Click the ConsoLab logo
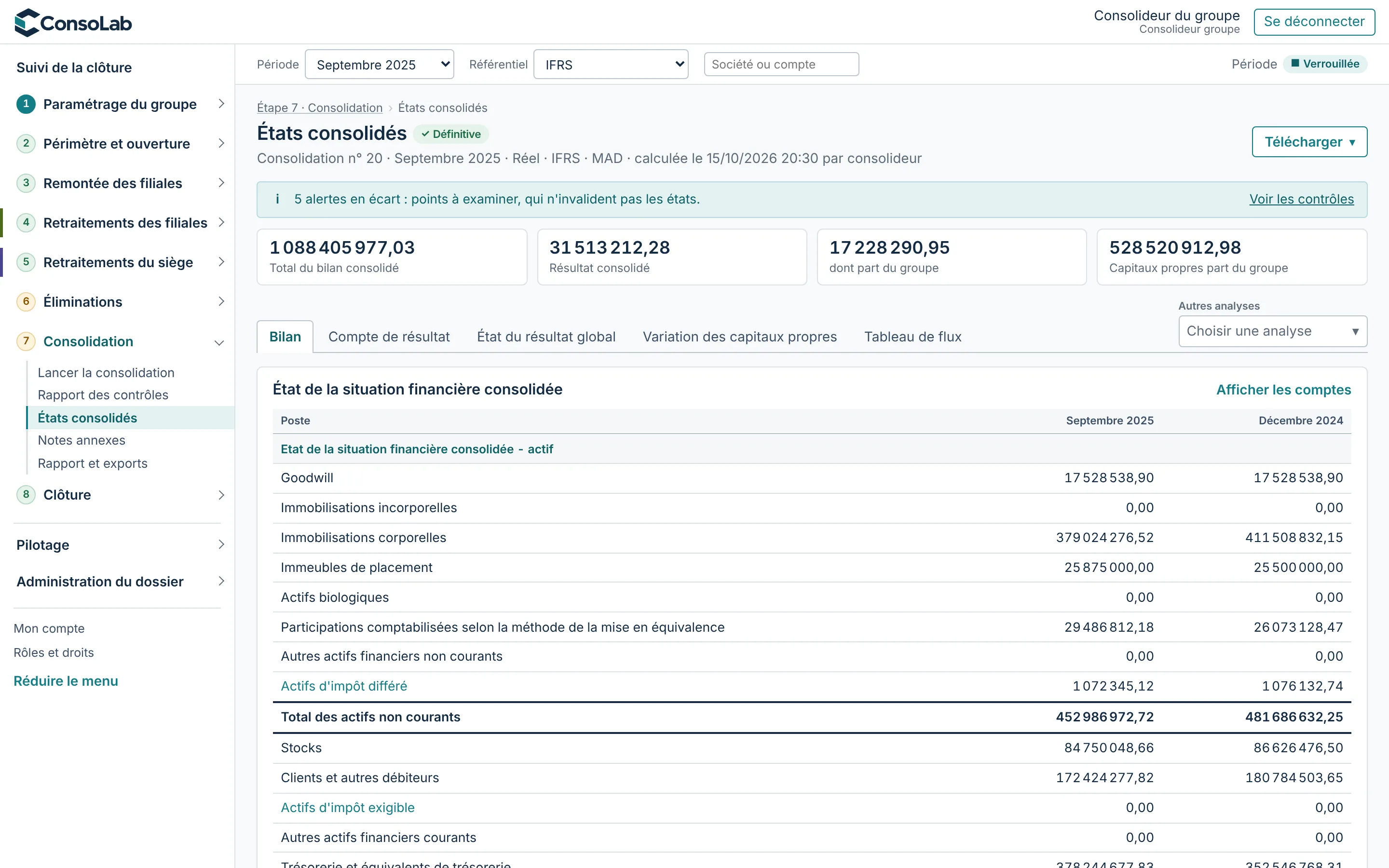Screen dimensions: 1389x868 (73, 22)
